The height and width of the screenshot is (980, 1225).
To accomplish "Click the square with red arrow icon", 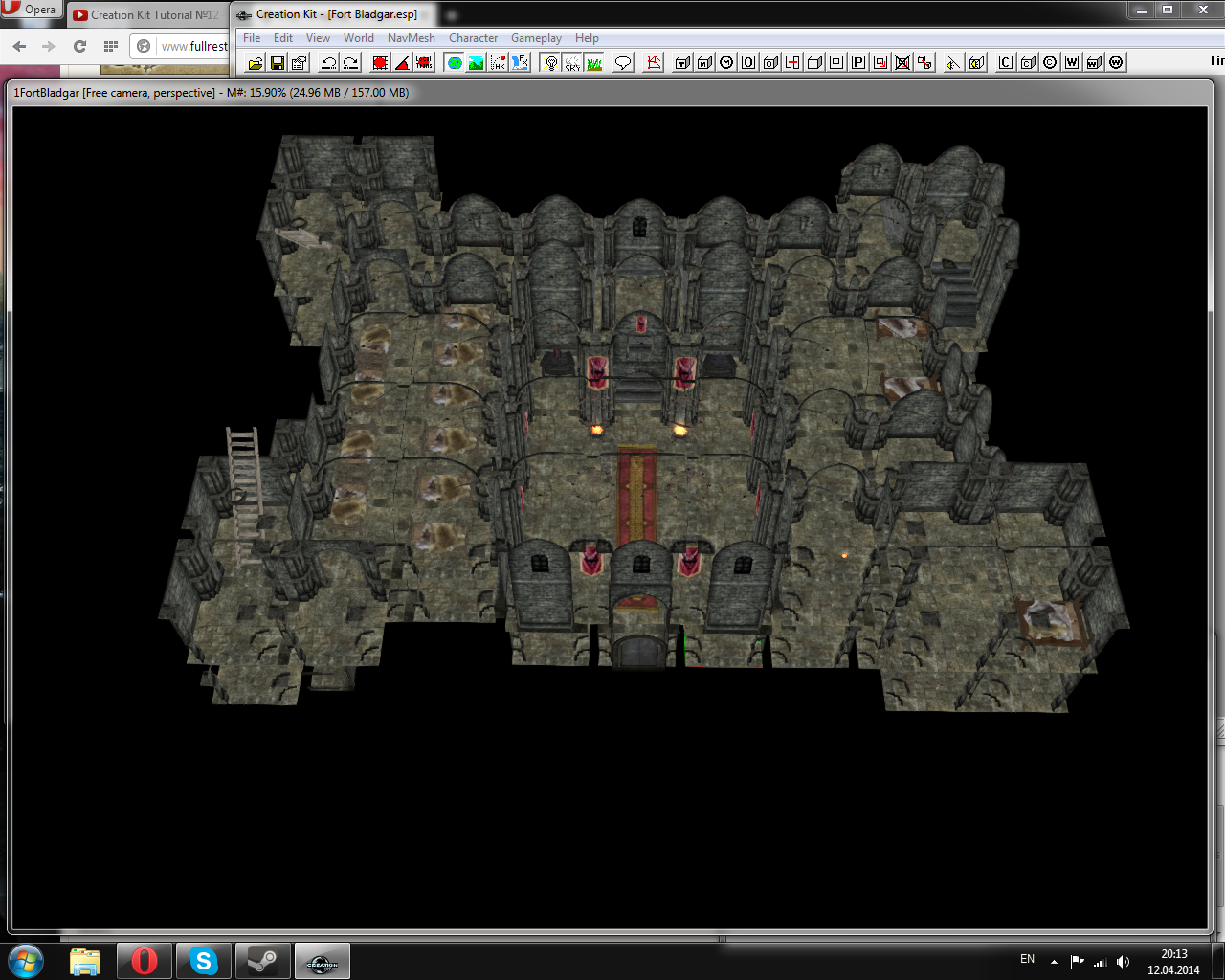I will tap(880, 62).
